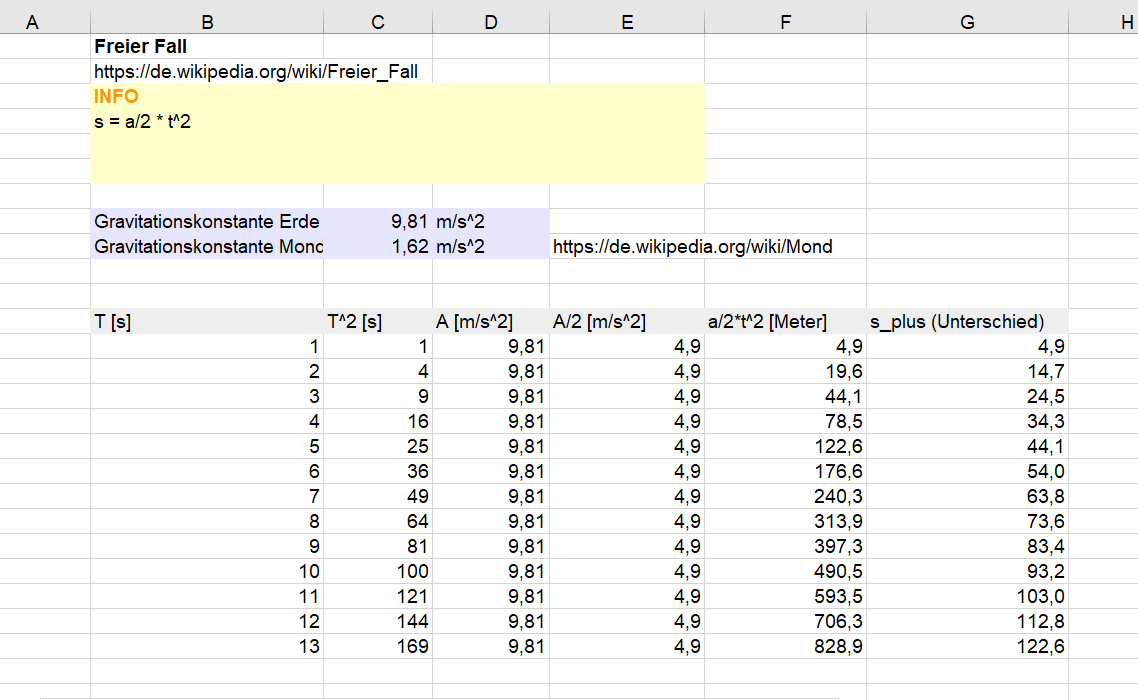Select distance value 593,5 cell
This screenshot has height=700, width=1138.
tap(785, 596)
